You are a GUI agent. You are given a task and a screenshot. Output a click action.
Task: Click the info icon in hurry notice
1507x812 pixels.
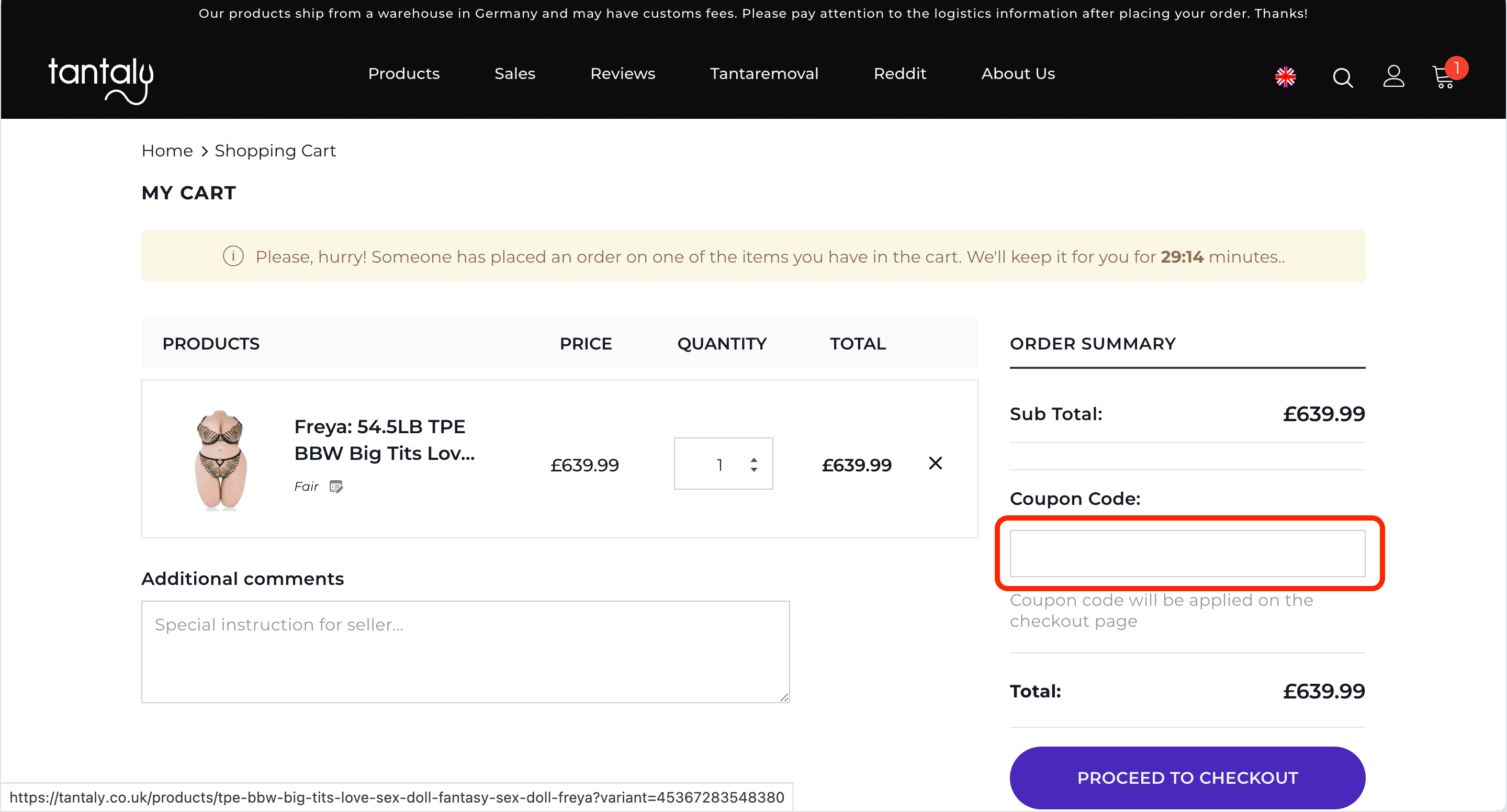pyautogui.click(x=233, y=256)
